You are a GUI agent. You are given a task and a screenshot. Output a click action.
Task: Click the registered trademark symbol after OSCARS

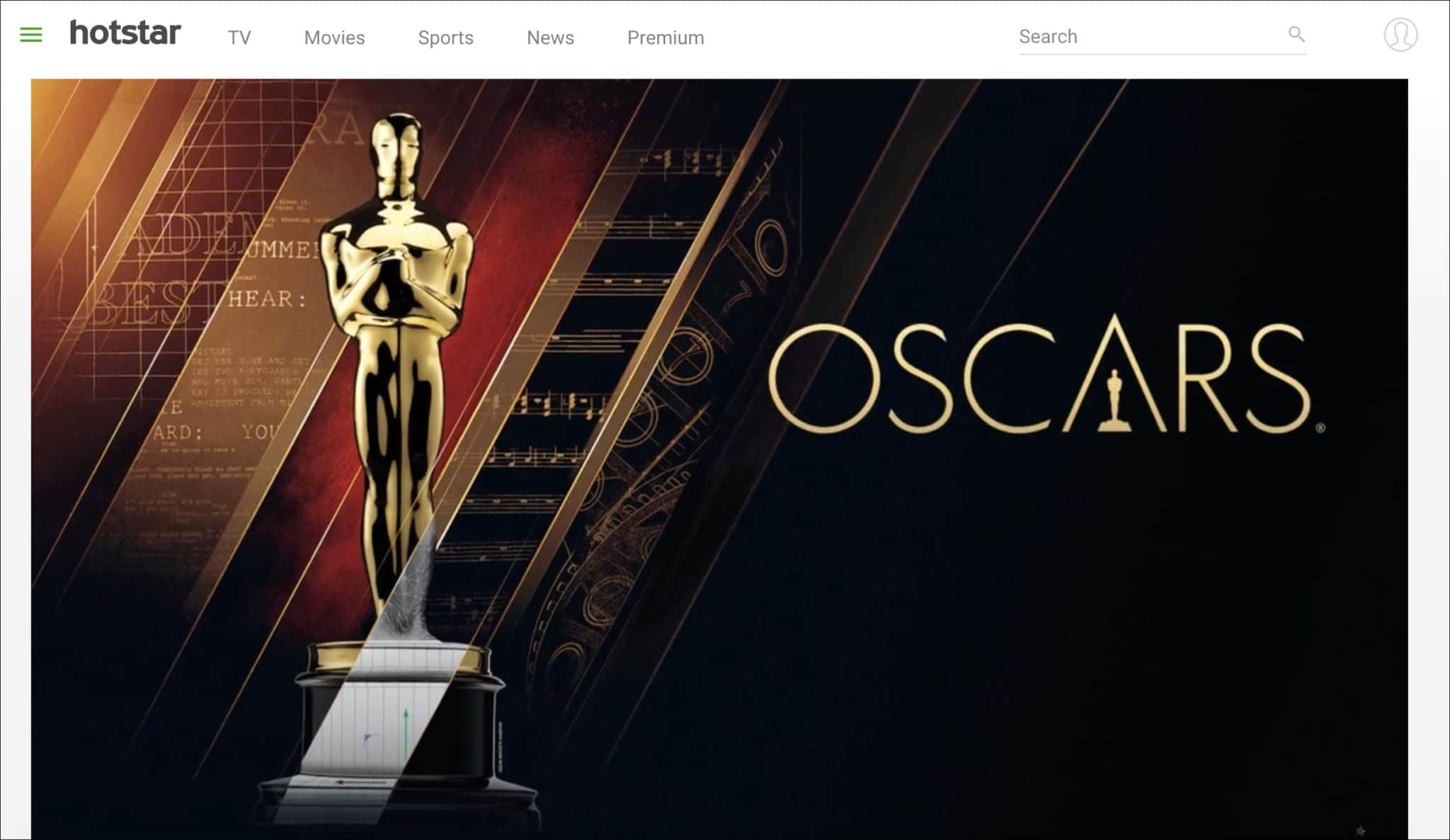point(1320,427)
